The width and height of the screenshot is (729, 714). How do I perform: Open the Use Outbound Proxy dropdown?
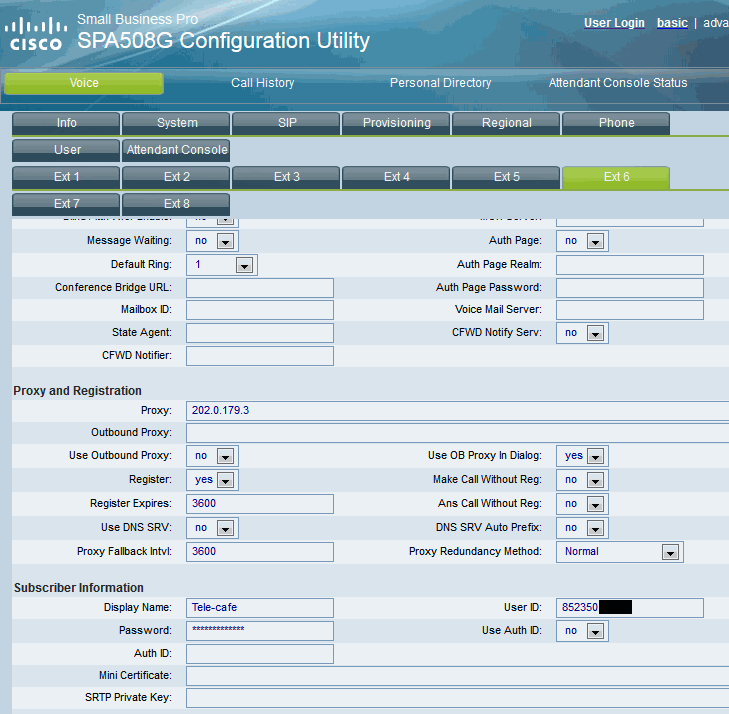tap(212, 456)
